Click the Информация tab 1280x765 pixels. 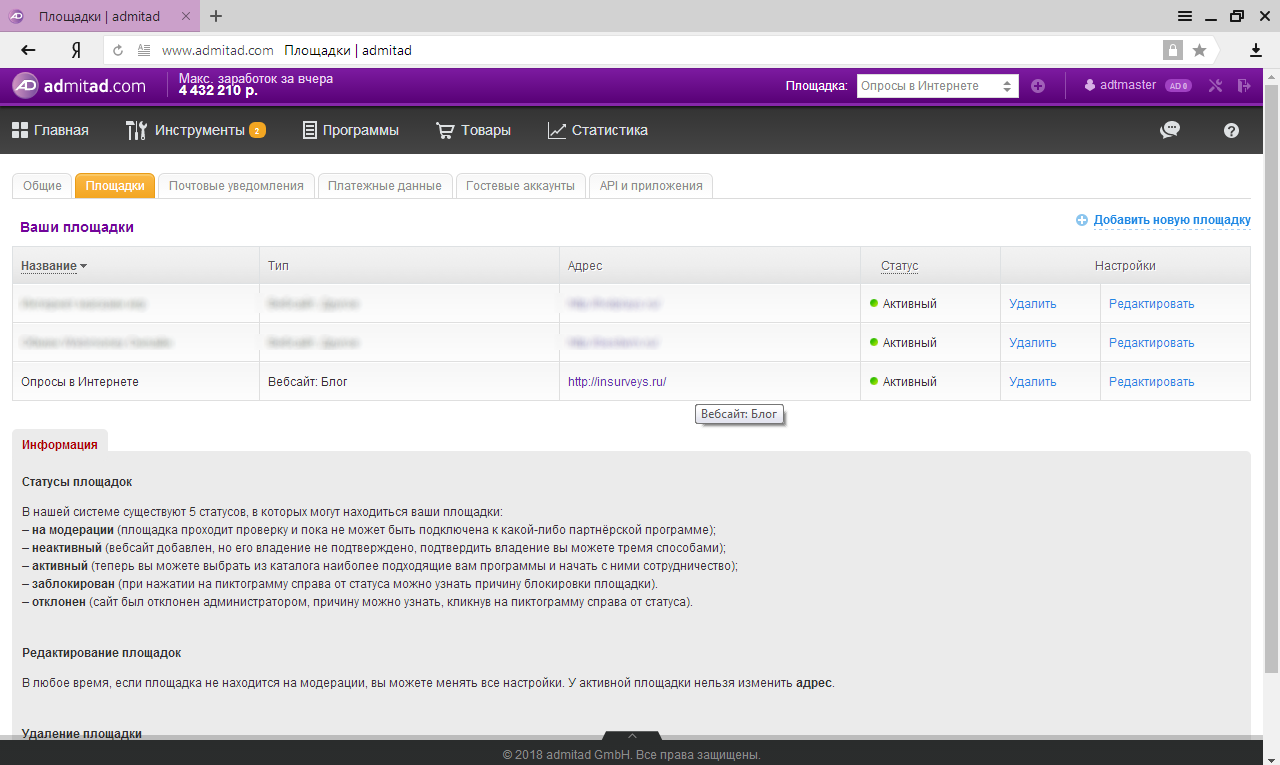60,445
